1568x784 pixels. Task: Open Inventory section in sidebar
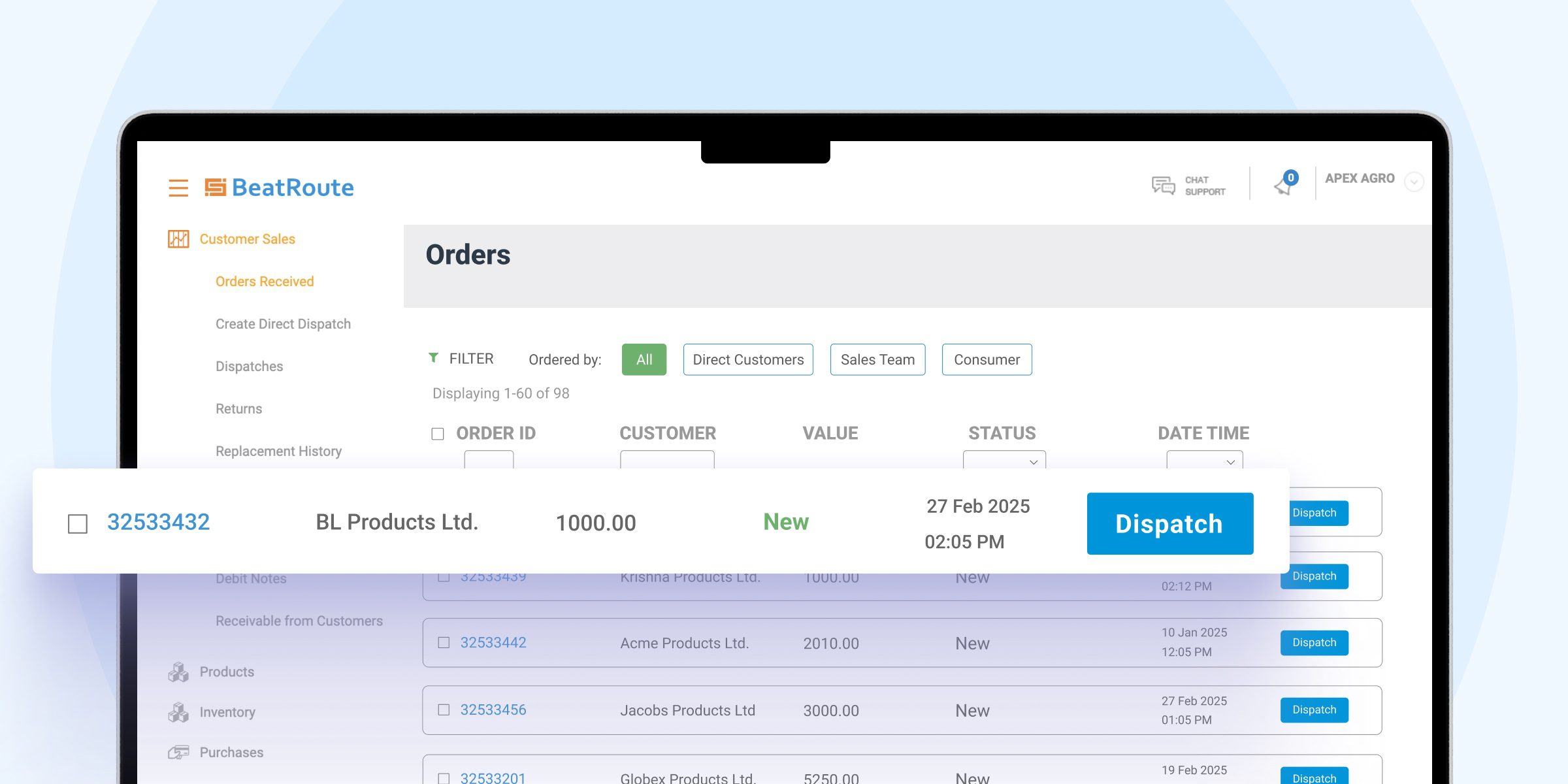227,712
